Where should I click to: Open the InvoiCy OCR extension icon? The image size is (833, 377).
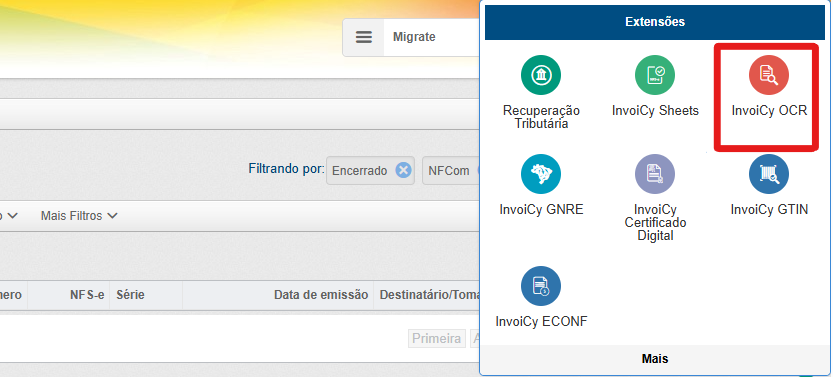769,75
